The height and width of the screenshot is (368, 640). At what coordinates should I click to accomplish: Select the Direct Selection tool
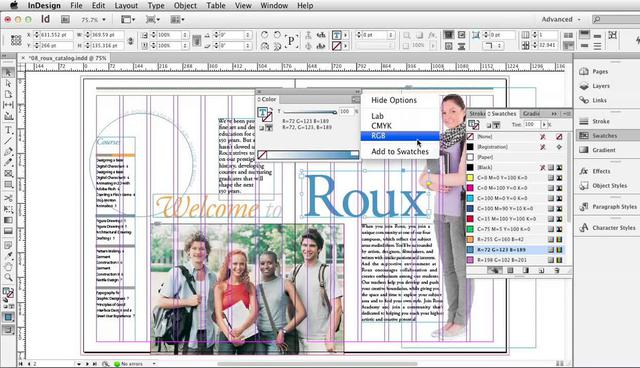(8, 83)
